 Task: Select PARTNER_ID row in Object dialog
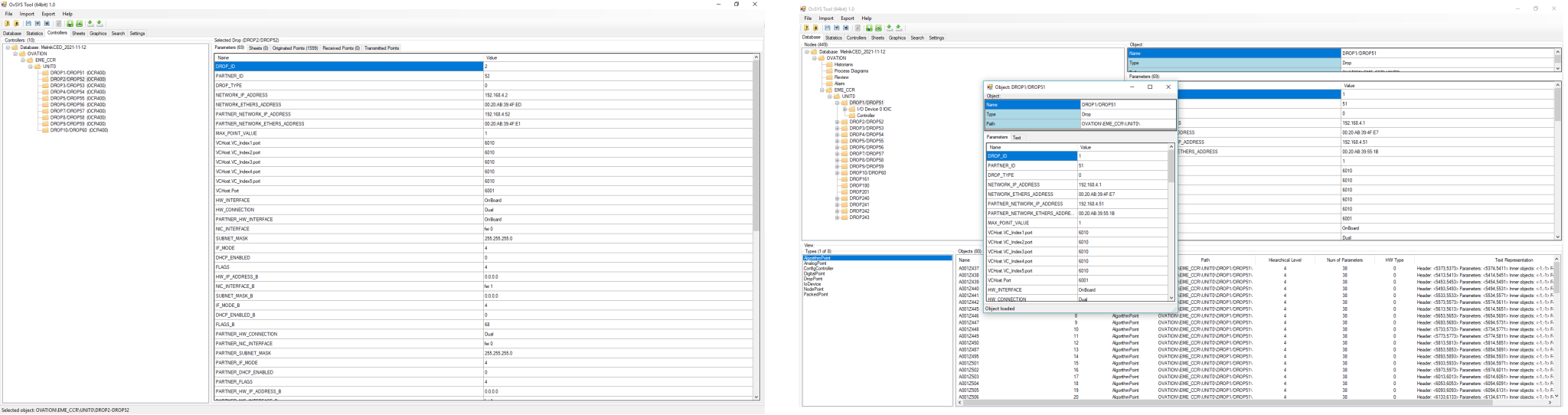pyautogui.click(x=1076, y=165)
